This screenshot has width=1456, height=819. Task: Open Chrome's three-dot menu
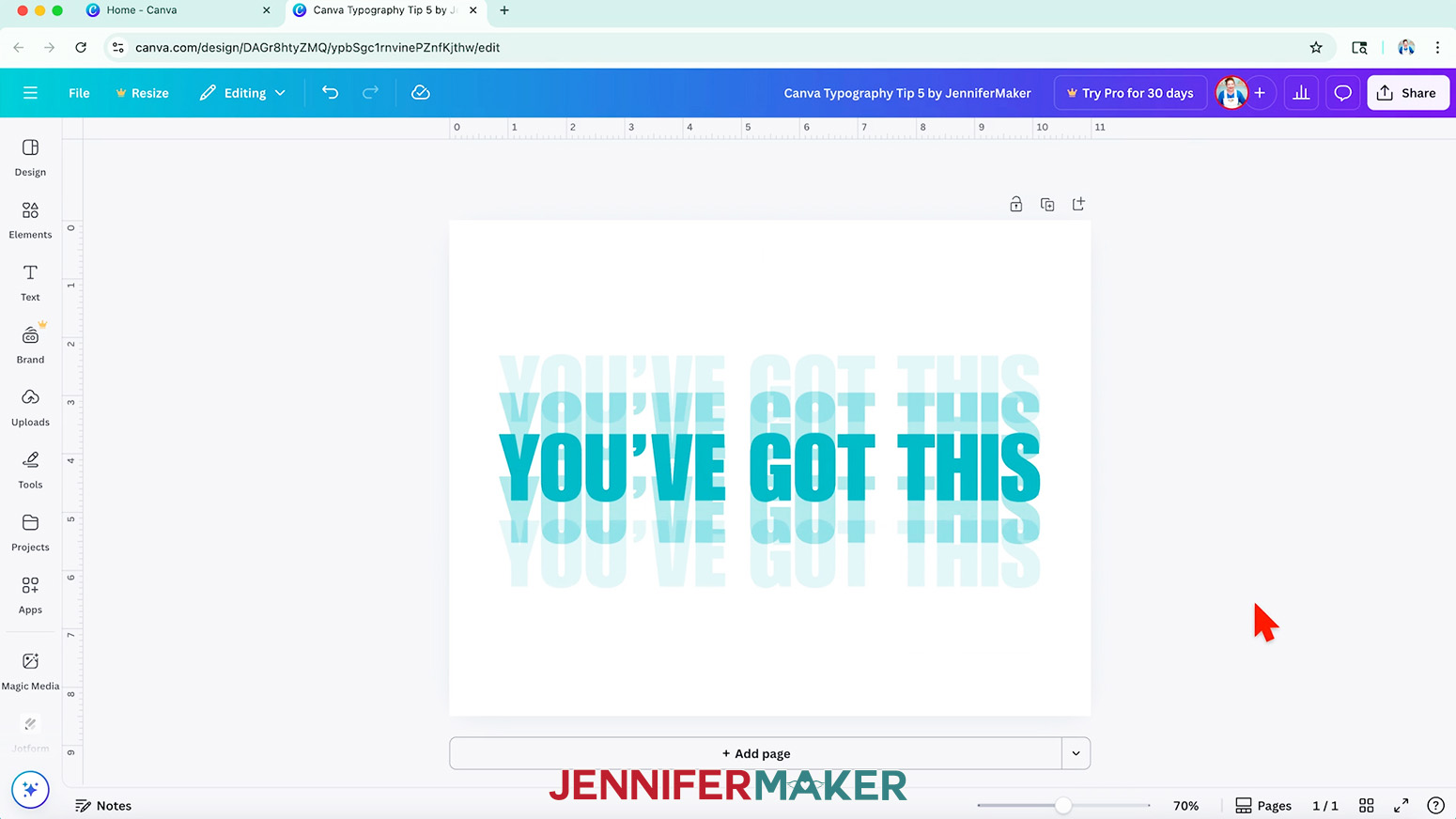click(1437, 47)
